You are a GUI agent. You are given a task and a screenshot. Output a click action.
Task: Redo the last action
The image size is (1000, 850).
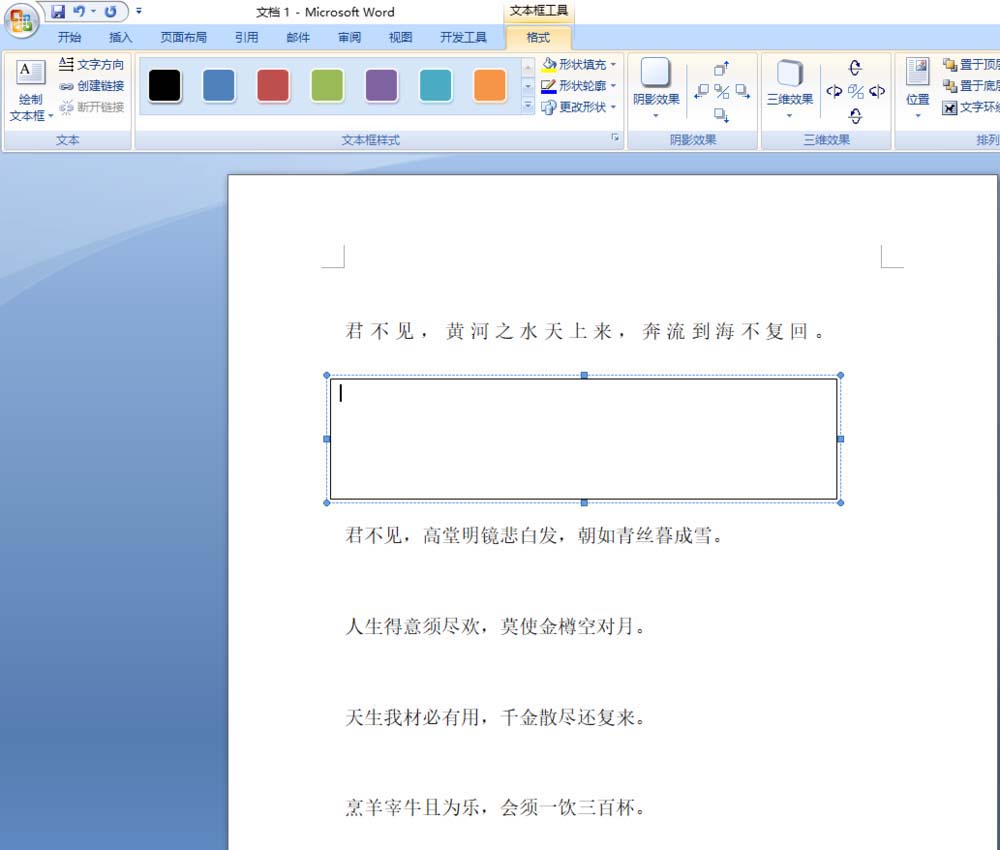click(x=110, y=11)
